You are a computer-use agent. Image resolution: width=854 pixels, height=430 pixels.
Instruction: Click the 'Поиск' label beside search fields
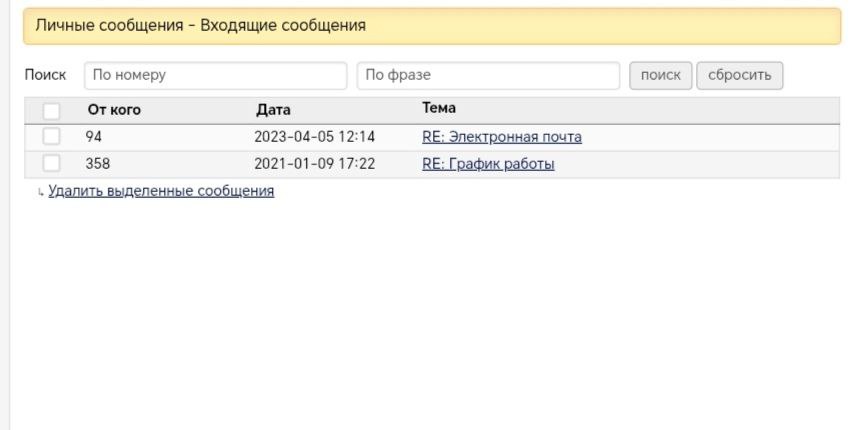[45, 75]
